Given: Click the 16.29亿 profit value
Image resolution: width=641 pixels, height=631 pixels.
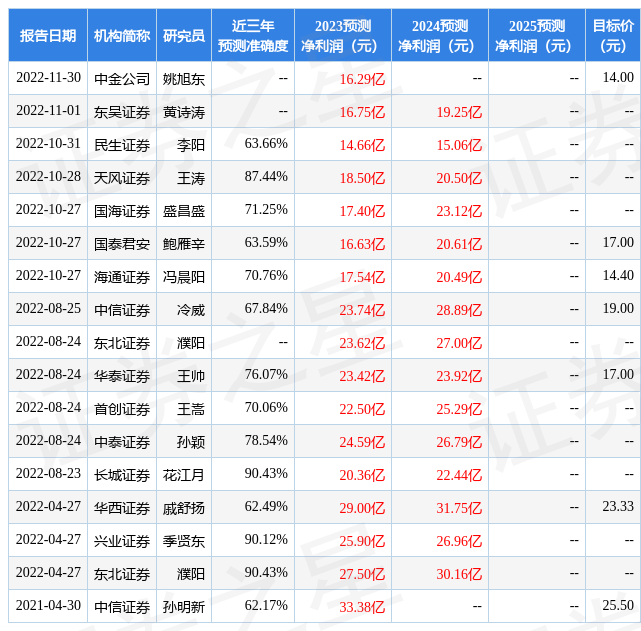Looking at the screenshot, I should click(362, 78).
